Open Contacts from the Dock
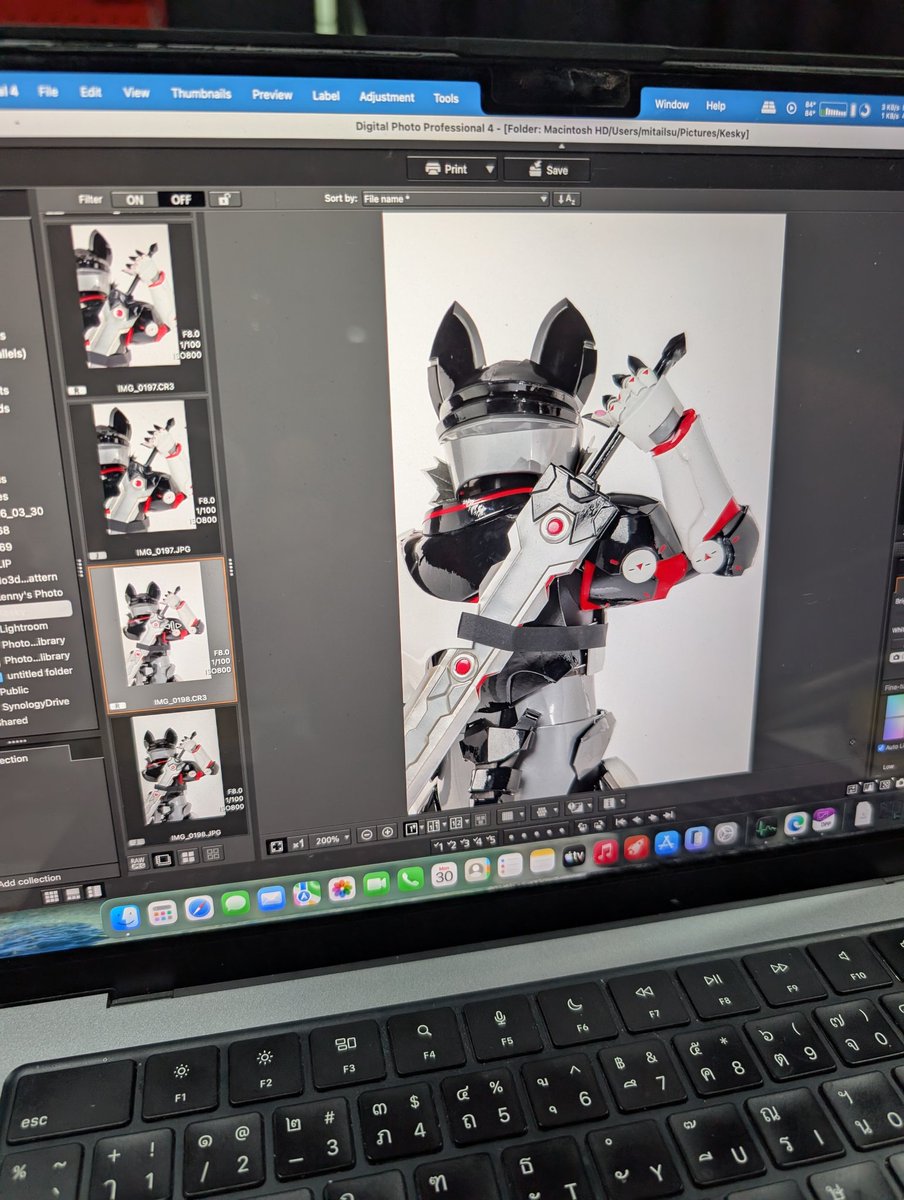The image size is (904, 1200). (478, 869)
